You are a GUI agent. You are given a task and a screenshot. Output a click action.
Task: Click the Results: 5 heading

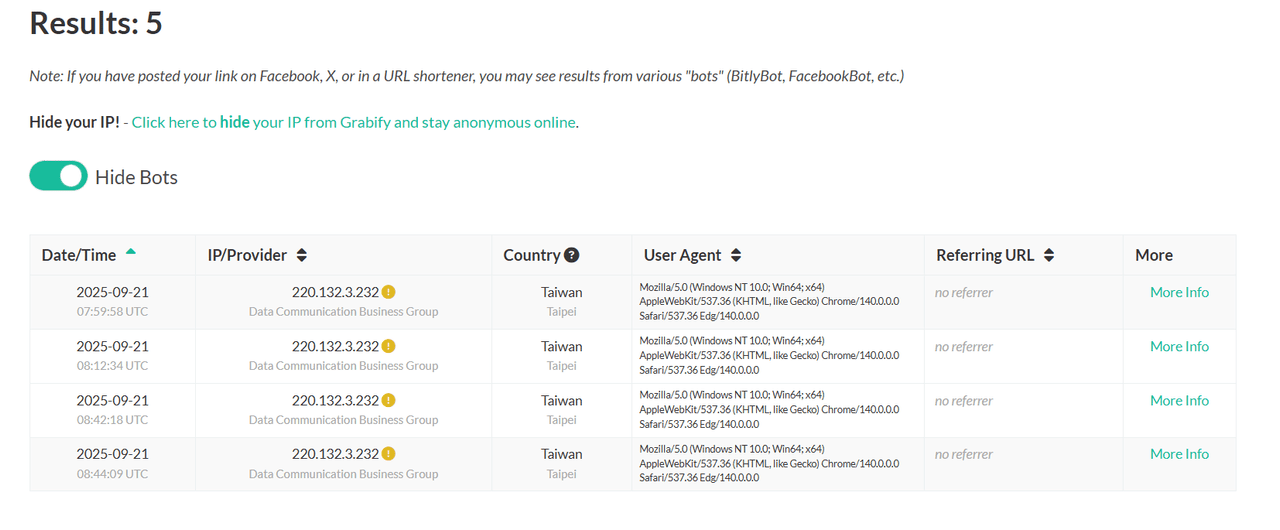96,21
